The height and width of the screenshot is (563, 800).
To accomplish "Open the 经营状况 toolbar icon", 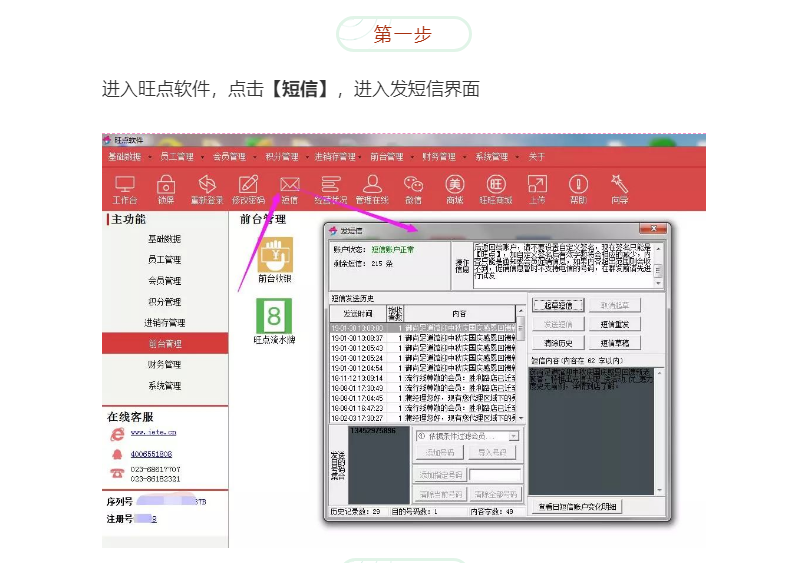I will (x=331, y=189).
